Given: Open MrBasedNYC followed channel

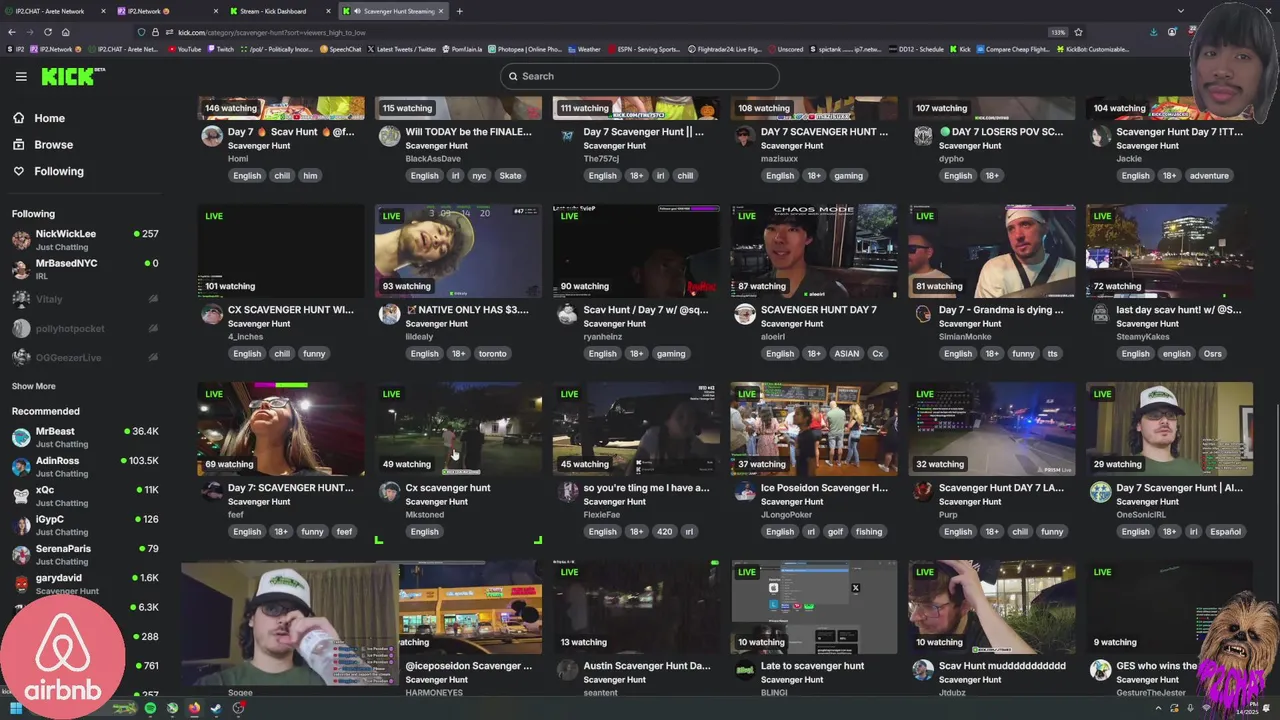Looking at the screenshot, I should pos(85,269).
